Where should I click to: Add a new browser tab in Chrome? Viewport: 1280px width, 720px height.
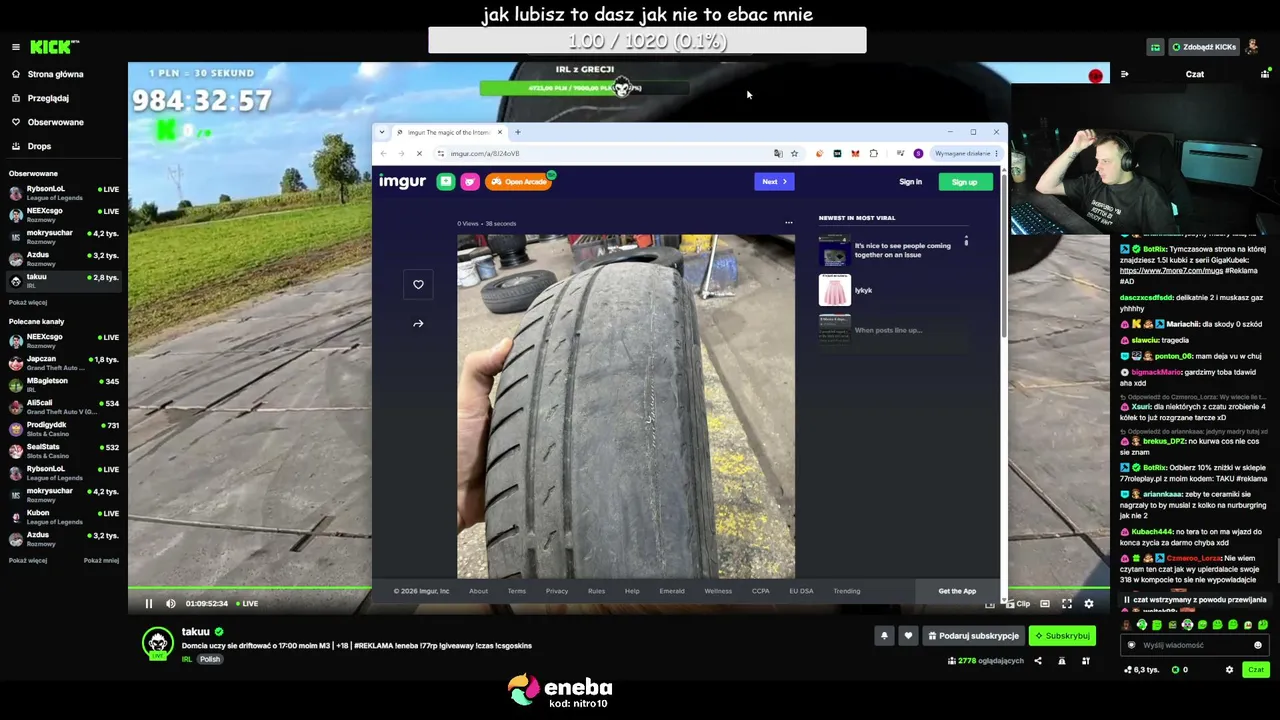[517, 132]
